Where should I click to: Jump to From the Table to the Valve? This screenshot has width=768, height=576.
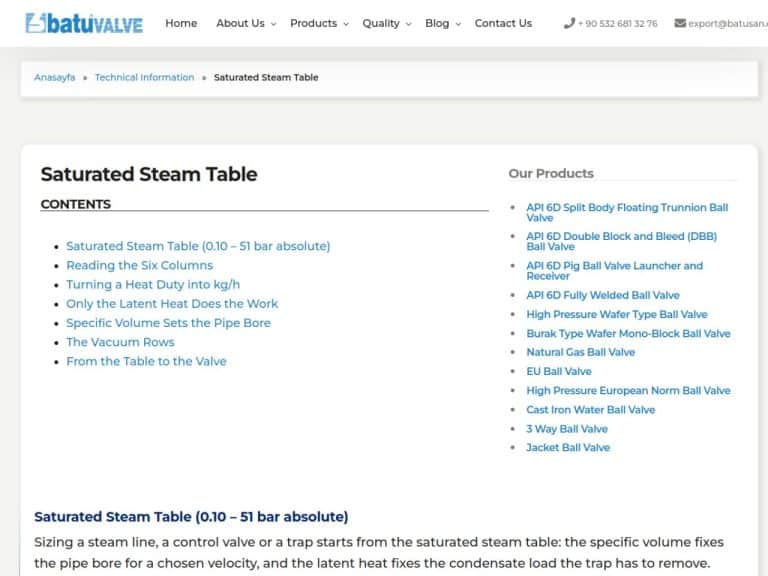coord(146,361)
